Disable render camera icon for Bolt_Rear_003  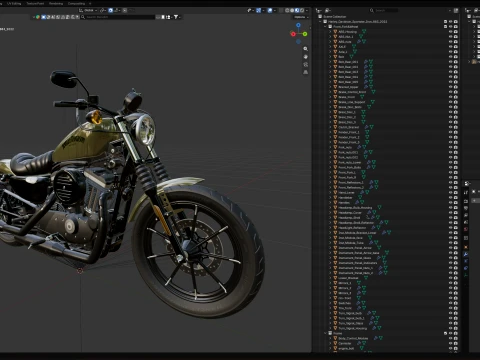(456, 72)
